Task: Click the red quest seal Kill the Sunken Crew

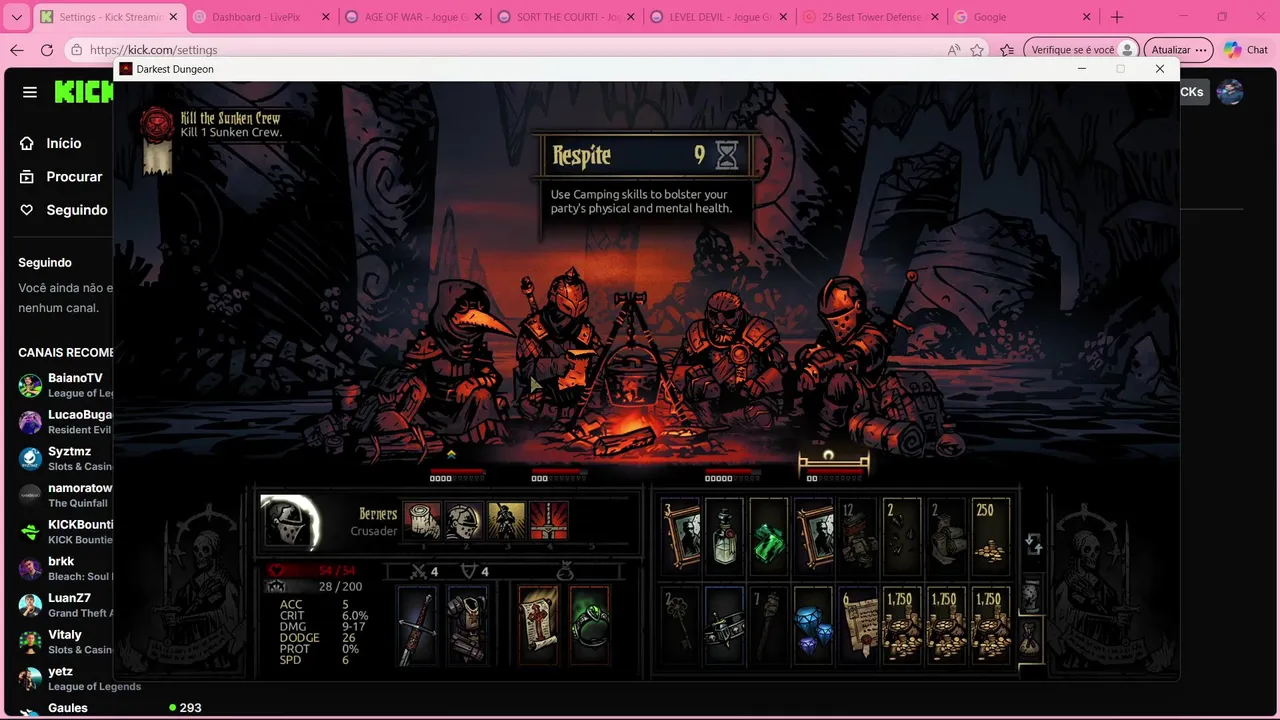Action: (x=157, y=124)
